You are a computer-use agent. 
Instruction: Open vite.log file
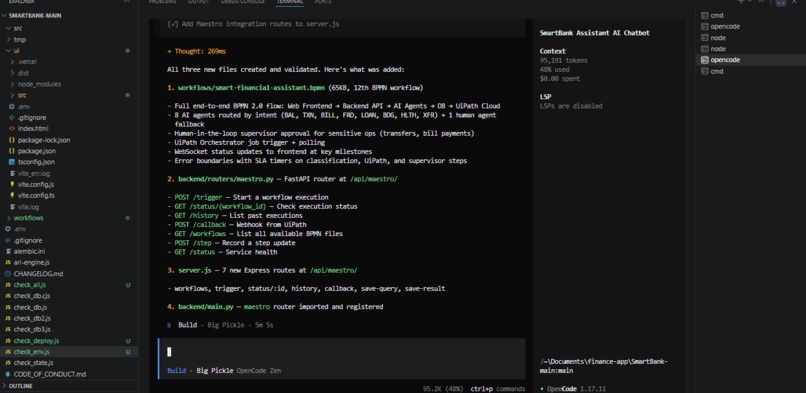click(28, 207)
